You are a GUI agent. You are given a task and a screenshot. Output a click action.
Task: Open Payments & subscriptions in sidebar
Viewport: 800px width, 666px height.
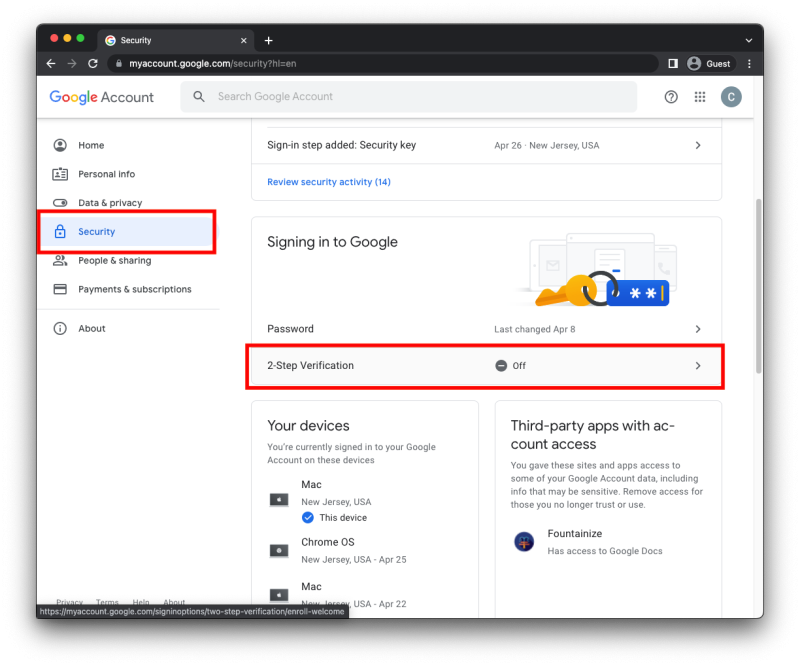(134, 290)
